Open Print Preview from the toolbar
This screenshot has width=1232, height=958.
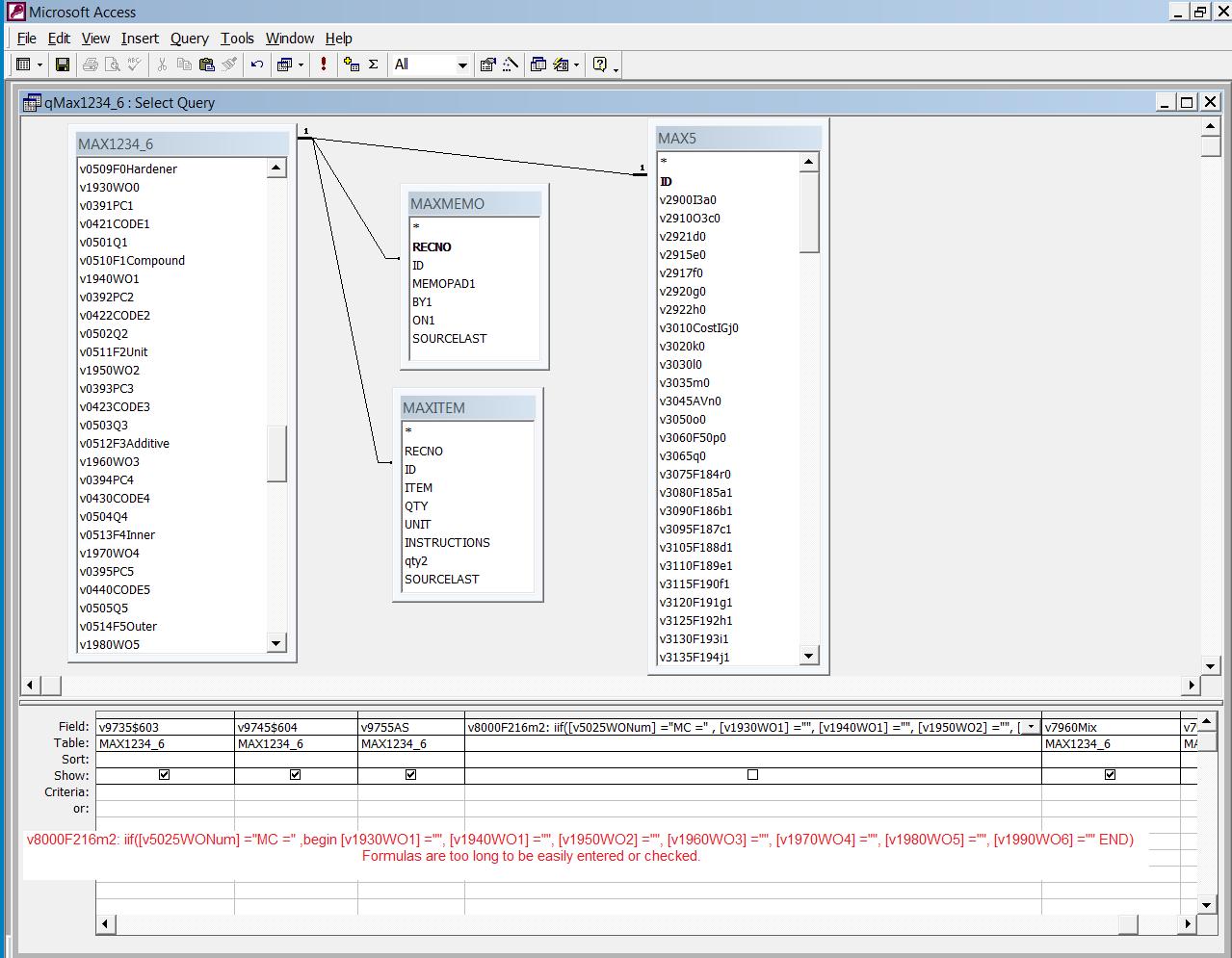113,65
